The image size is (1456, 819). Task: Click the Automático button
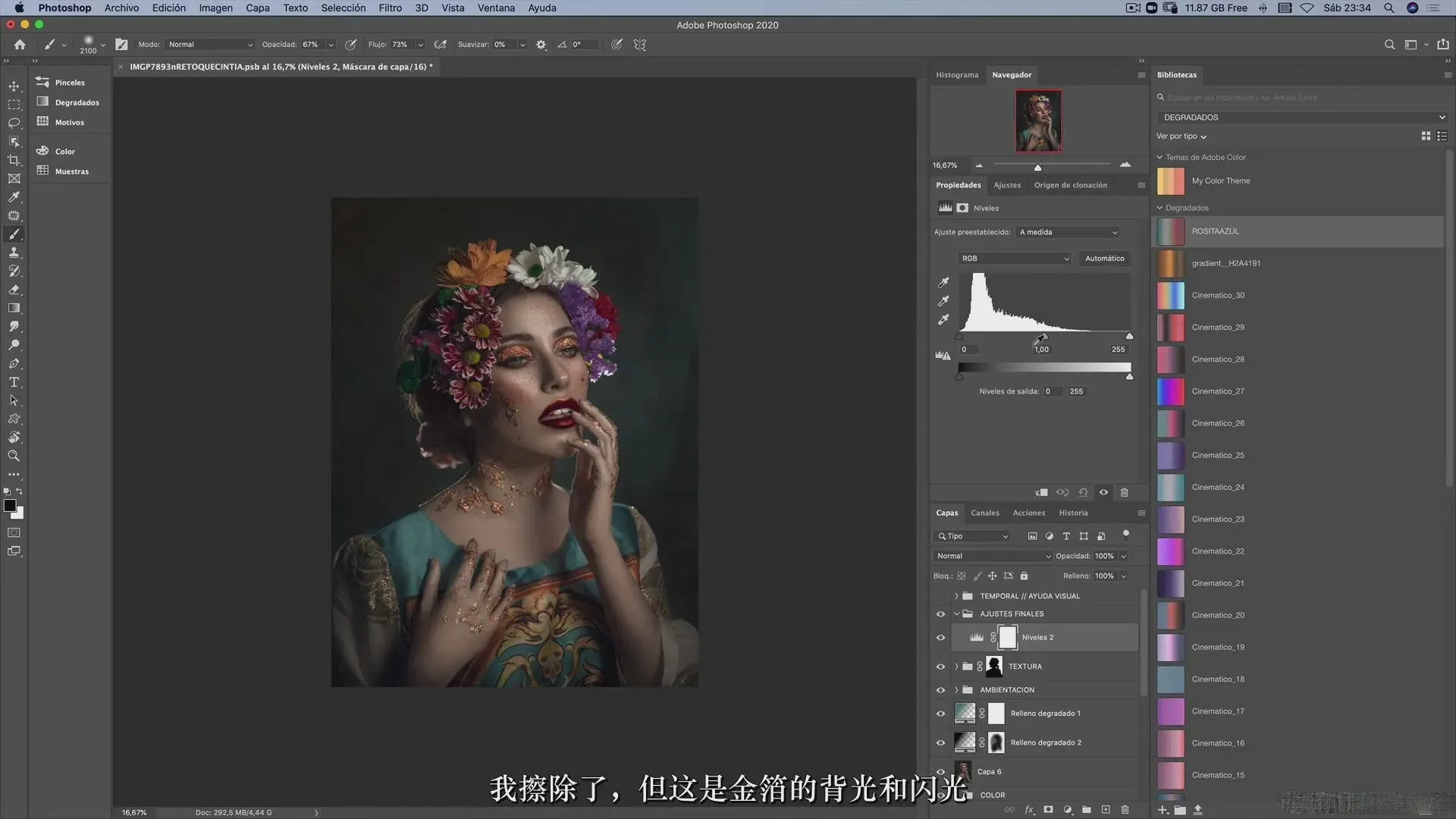pyautogui.click(x=1104, y=259)
